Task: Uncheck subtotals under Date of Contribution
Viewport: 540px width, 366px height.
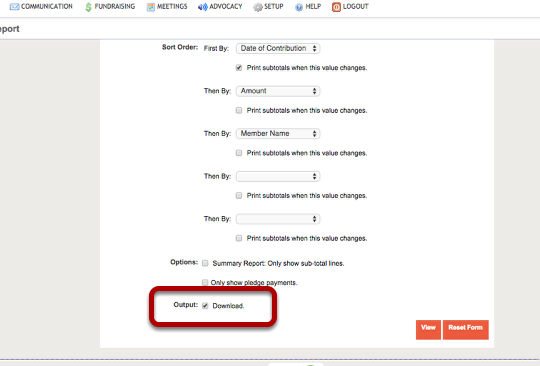Action: (239, 68)
